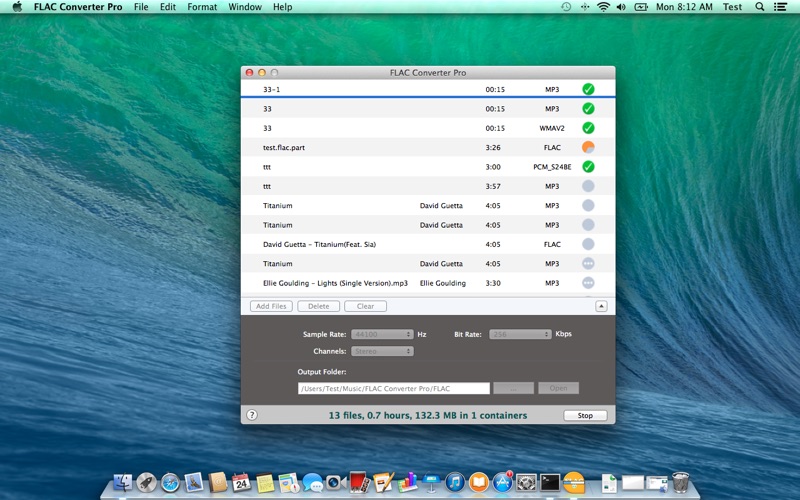
Task: Open the Window menu
Action: pyautogui.click(x=245, y=7)
